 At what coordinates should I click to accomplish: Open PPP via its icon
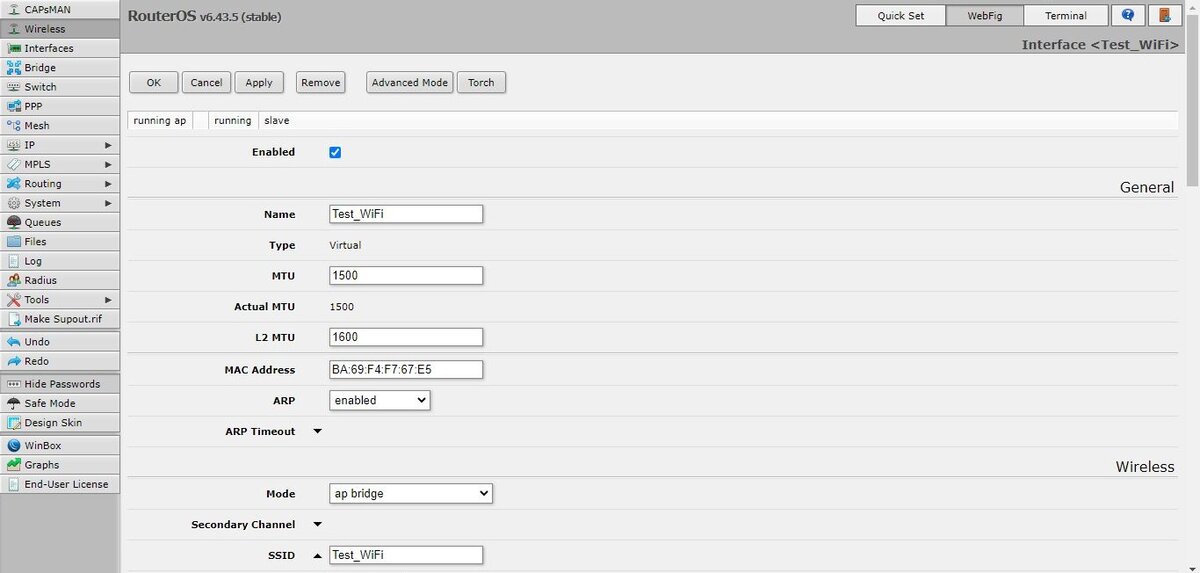(14, 106)
